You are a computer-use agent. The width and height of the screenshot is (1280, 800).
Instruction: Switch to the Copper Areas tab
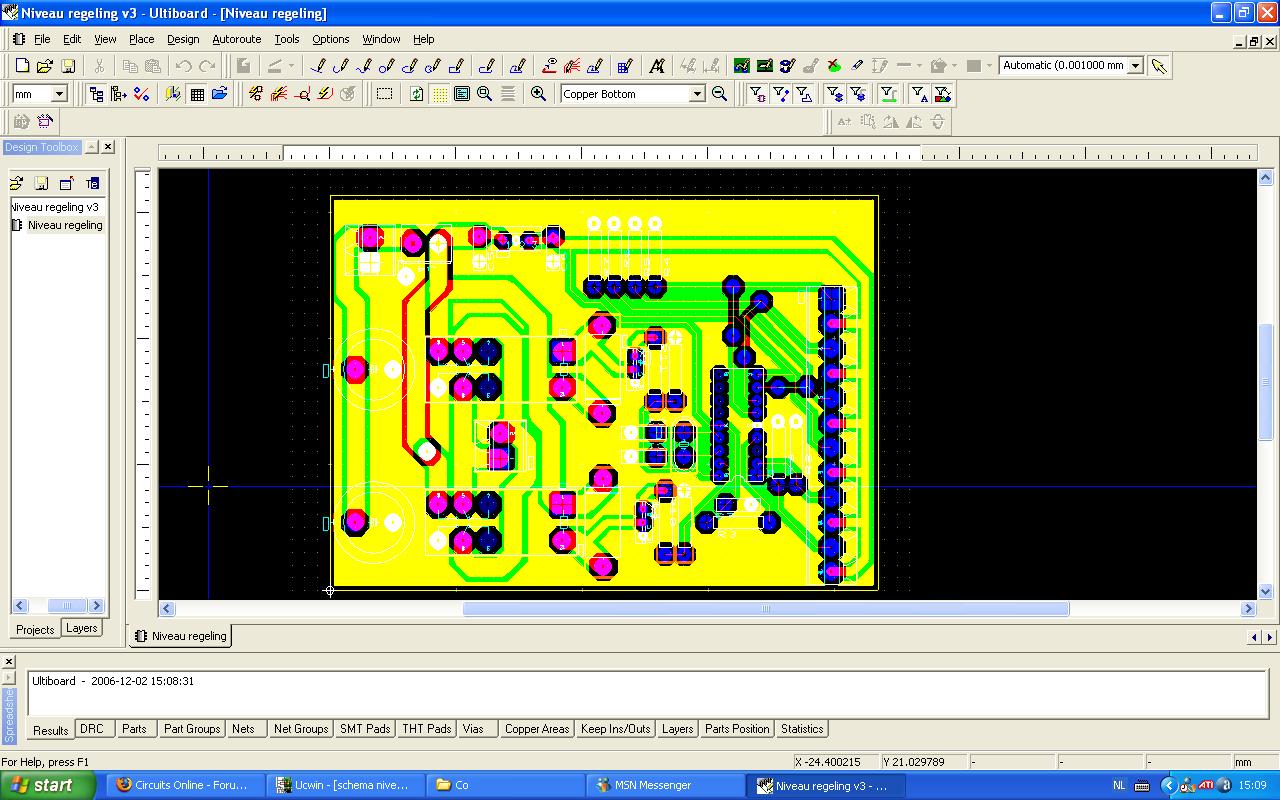click(x=536, y=729)
